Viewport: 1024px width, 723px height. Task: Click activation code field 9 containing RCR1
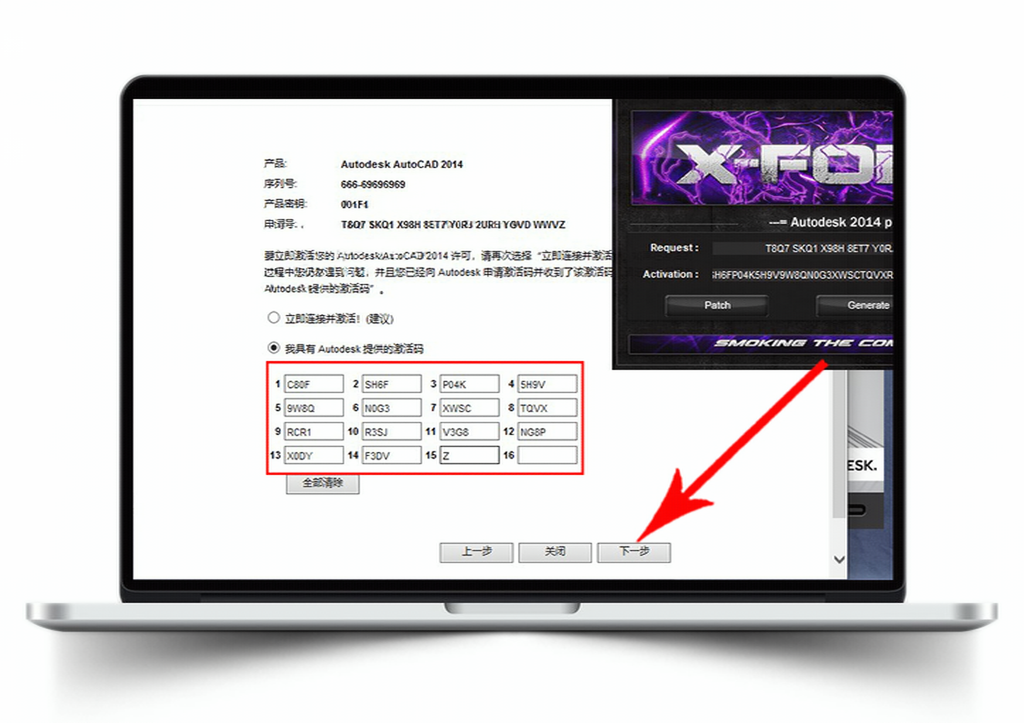pos(313,431)
